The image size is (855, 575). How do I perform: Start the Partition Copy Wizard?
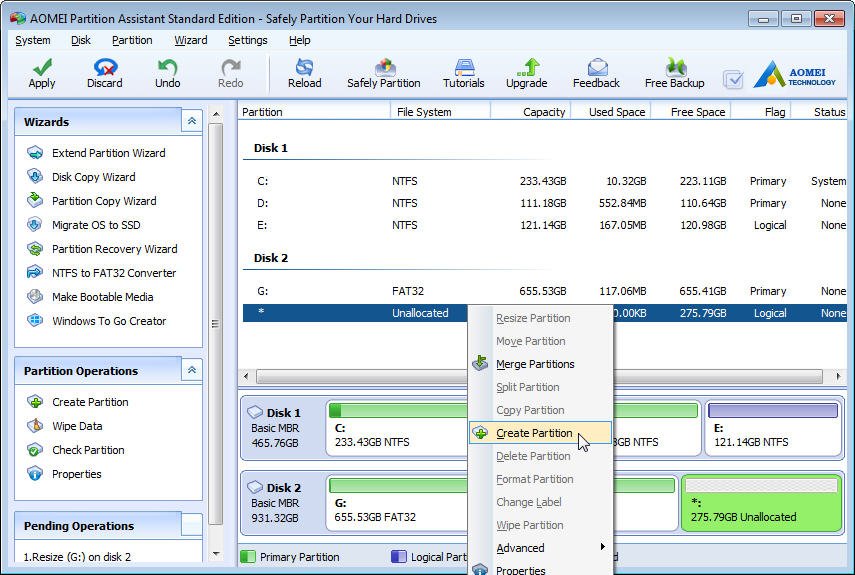coord(92,201)
